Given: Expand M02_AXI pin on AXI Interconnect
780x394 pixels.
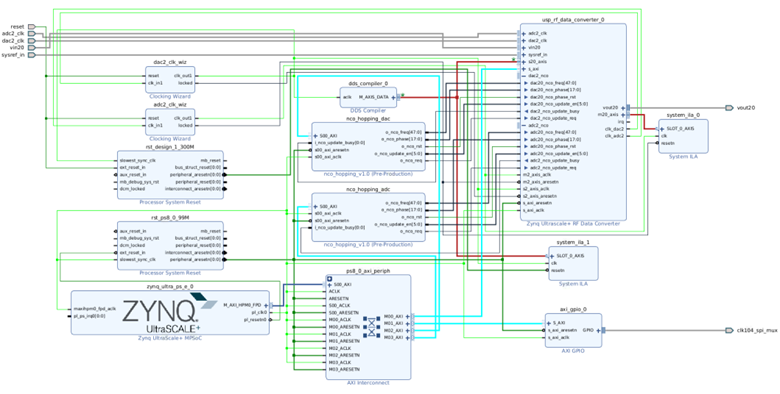Looking at the screenshot, I should pyautogui.click(x=407, y=330).
